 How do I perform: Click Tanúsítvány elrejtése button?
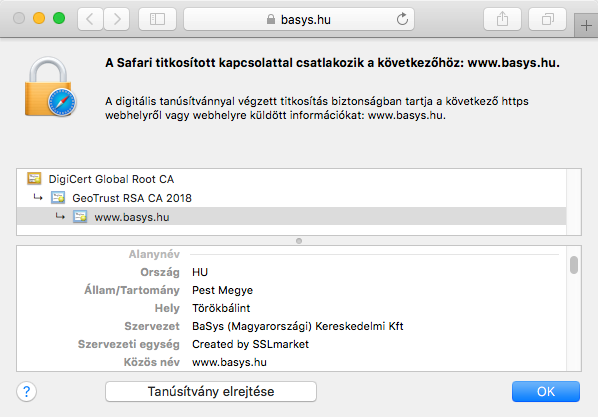click(x=211, y=391)
